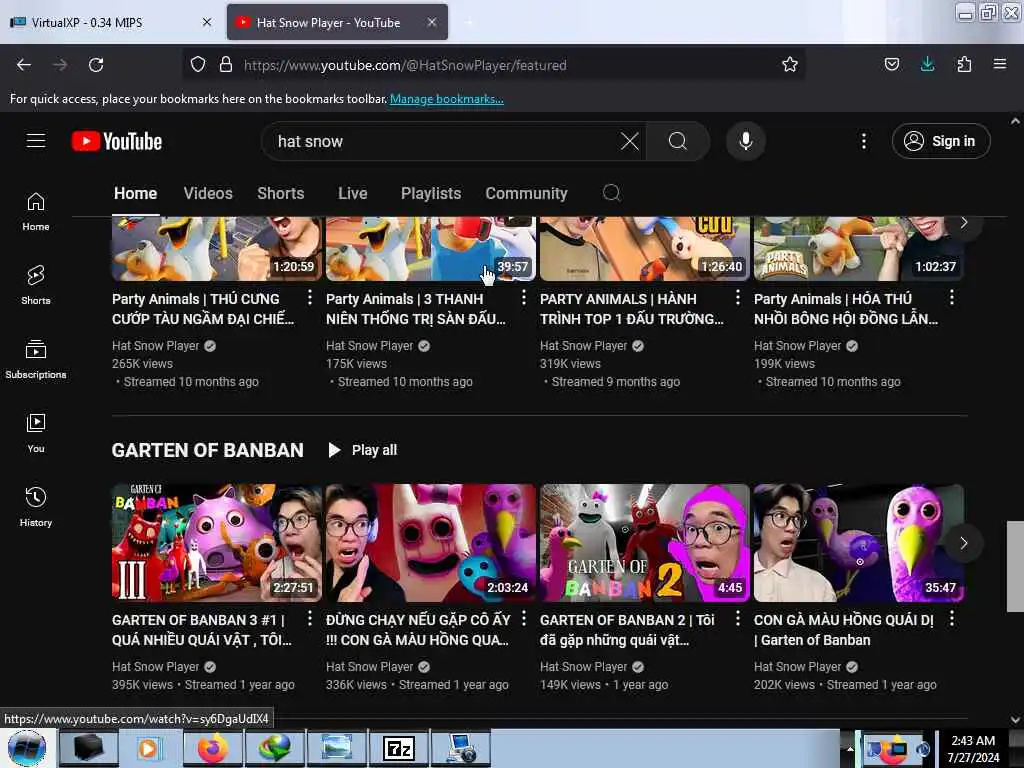This screenshot has width=1024, height=768.
Task: Open options for 3 THANH NIÊN video
Action: tap(524, 298)
